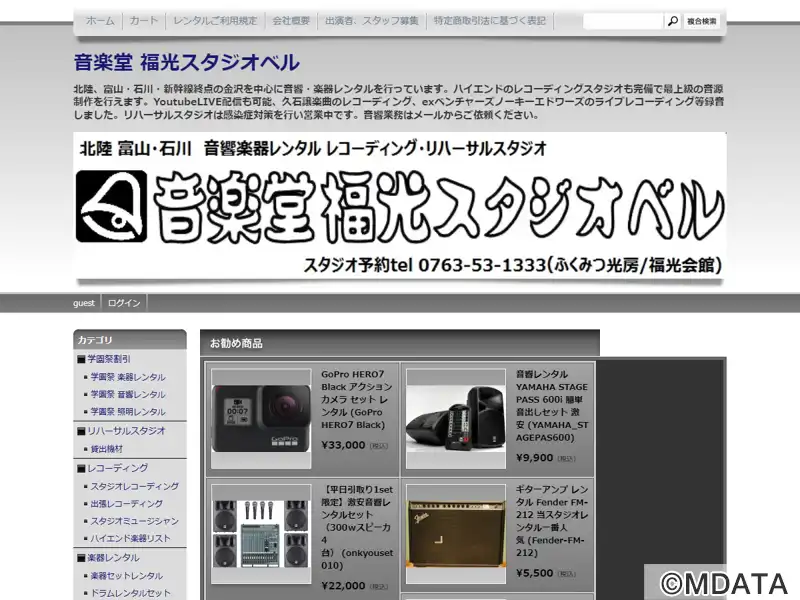Click the Fender guitar amp thumbnail
The width and height of the screenshot is (800, 600).
click(456, 534)
